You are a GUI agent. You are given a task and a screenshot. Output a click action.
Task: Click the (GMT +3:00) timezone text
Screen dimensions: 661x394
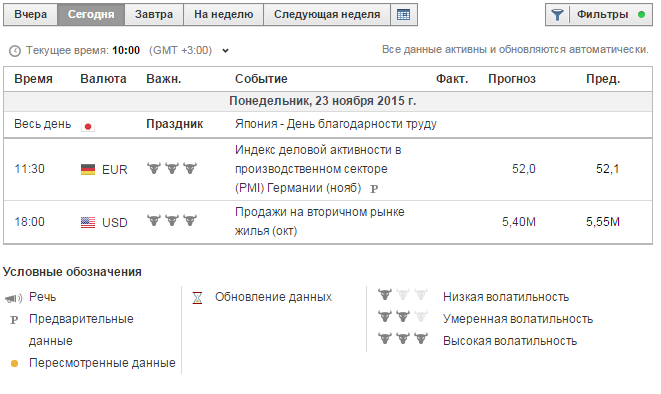click(180, 51)
